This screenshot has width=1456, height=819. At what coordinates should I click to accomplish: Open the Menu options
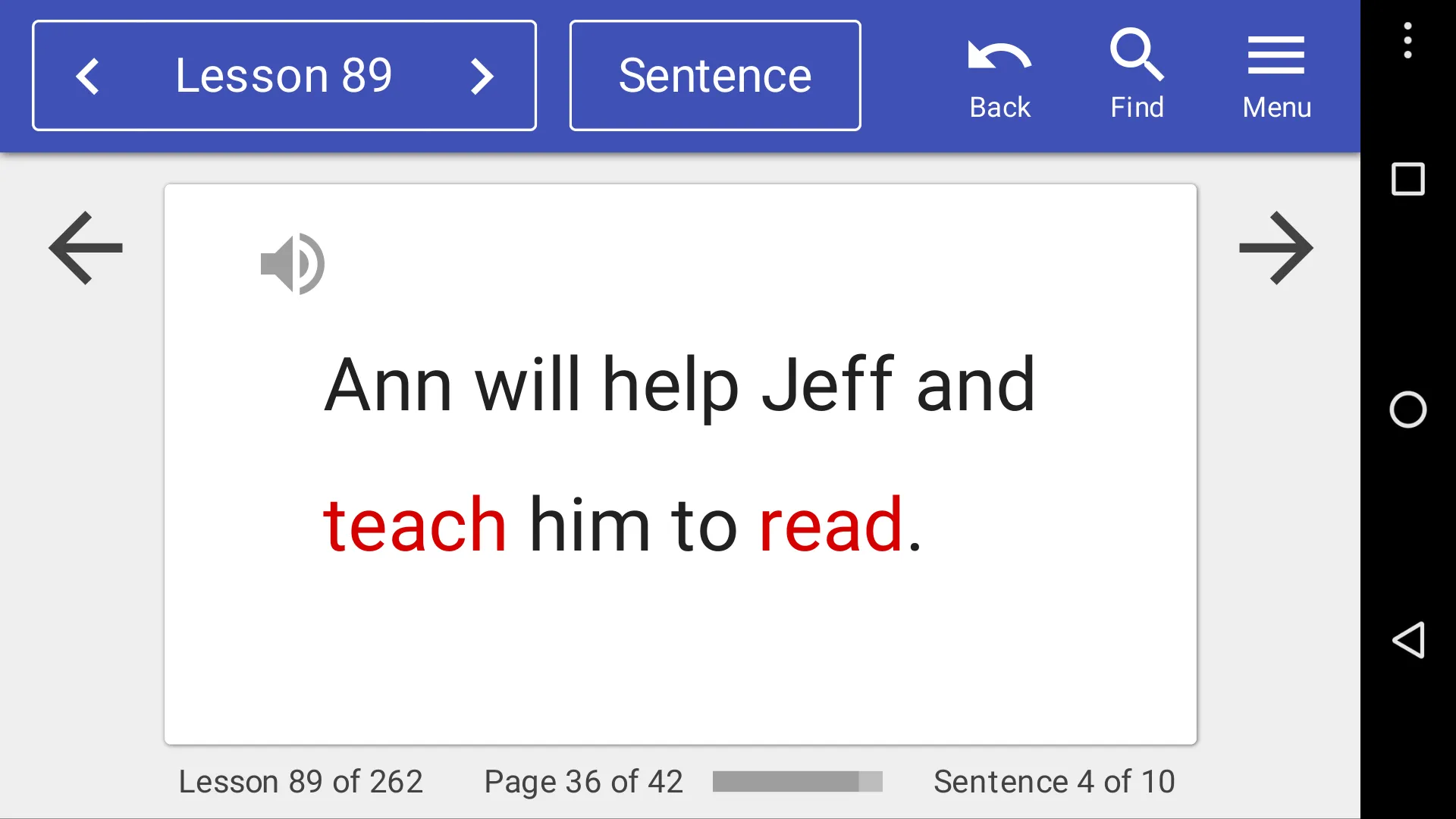coord(1277,75)
